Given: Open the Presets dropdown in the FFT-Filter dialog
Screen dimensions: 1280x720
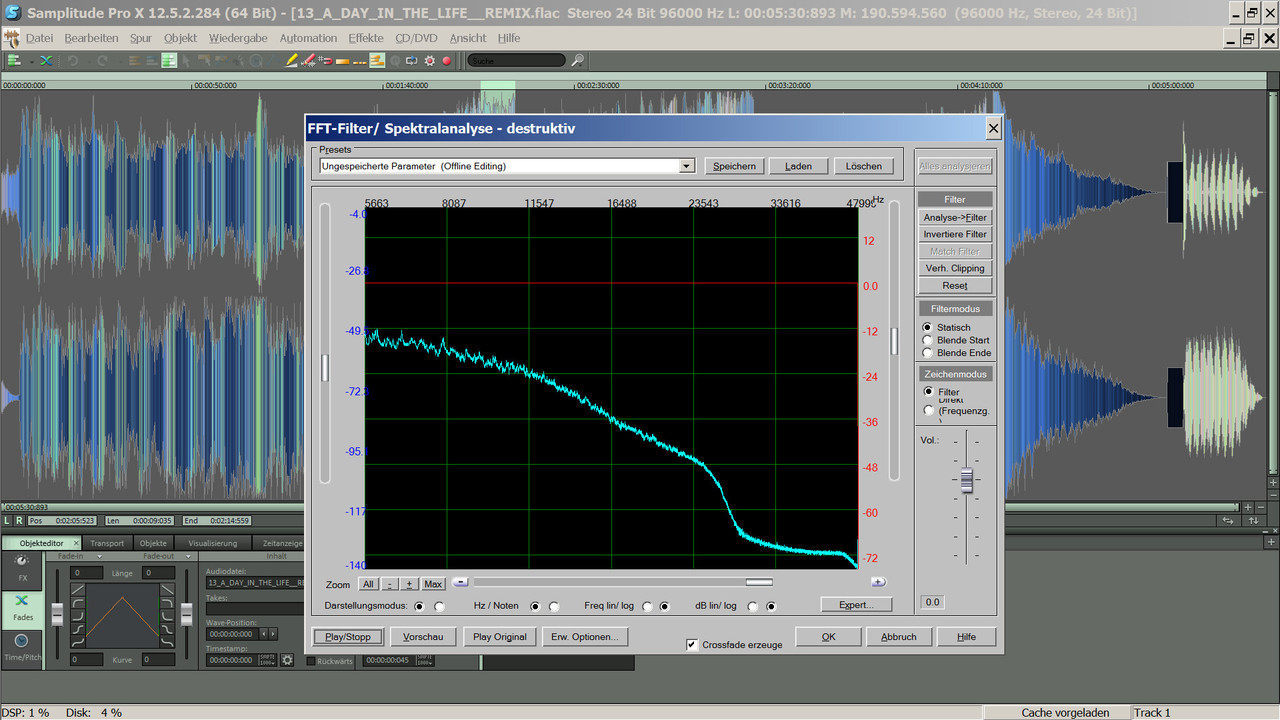Looking at the screenshot, I should click(x=686, y=166).
